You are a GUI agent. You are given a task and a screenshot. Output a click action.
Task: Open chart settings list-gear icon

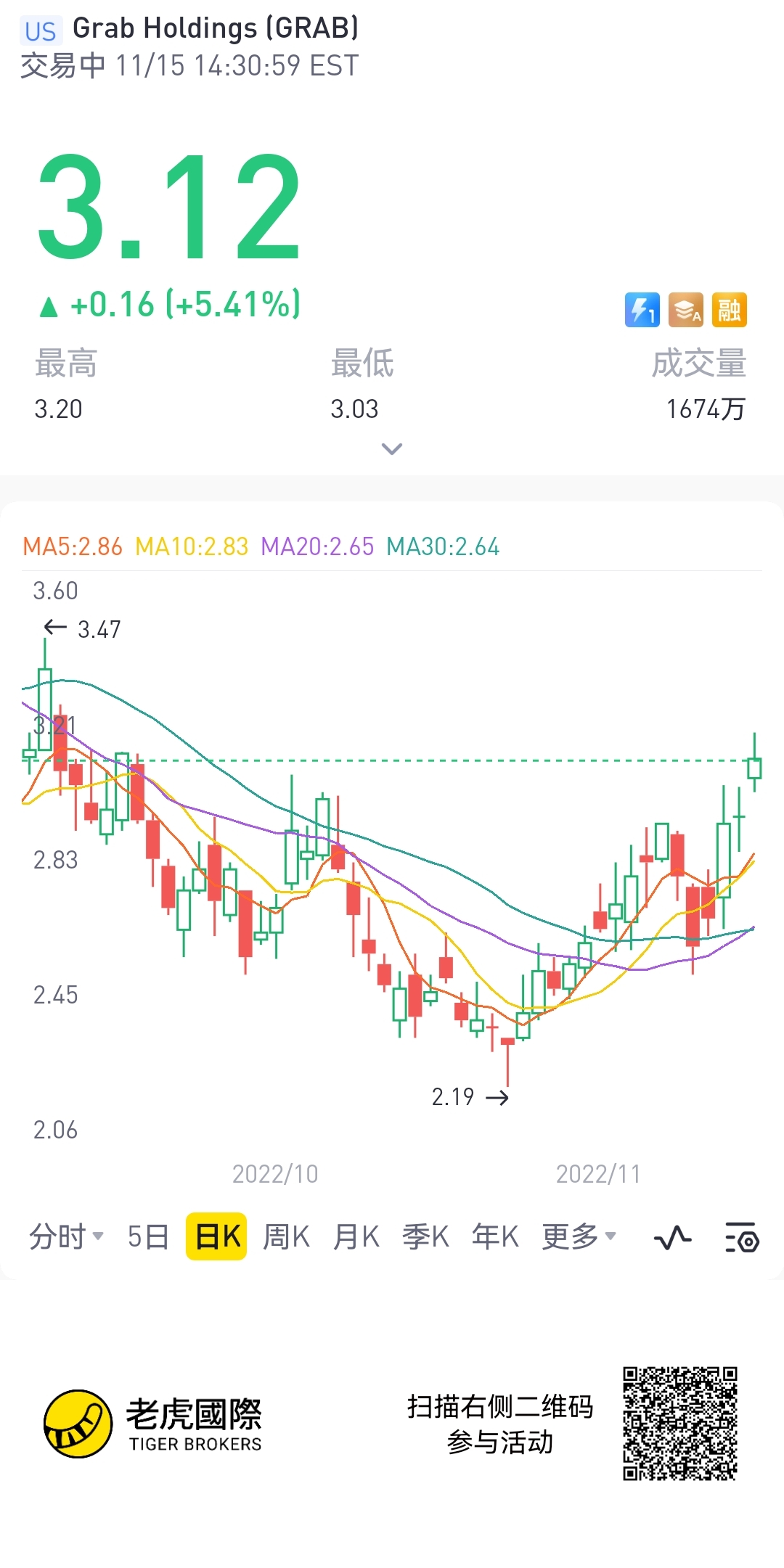coord(742,1237)
